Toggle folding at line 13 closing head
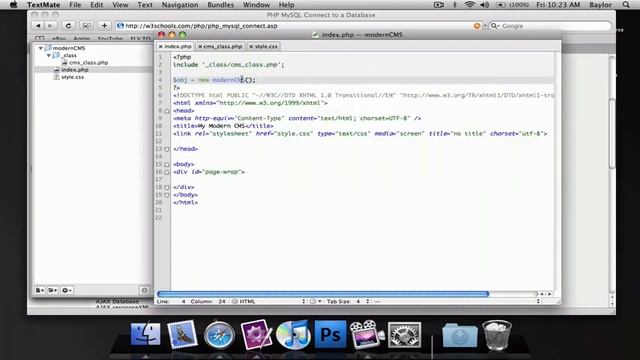This screenshot has width=640, height=360. click(167, 149)
